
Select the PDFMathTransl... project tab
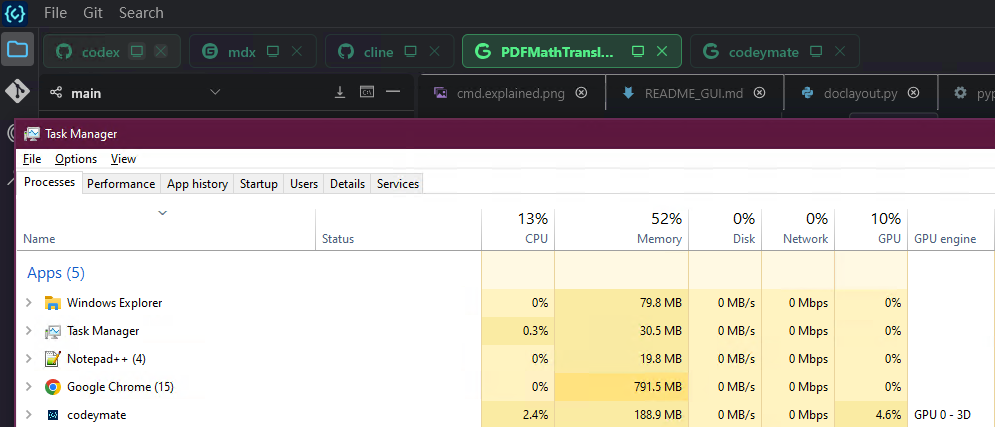[x=572, y=51]
